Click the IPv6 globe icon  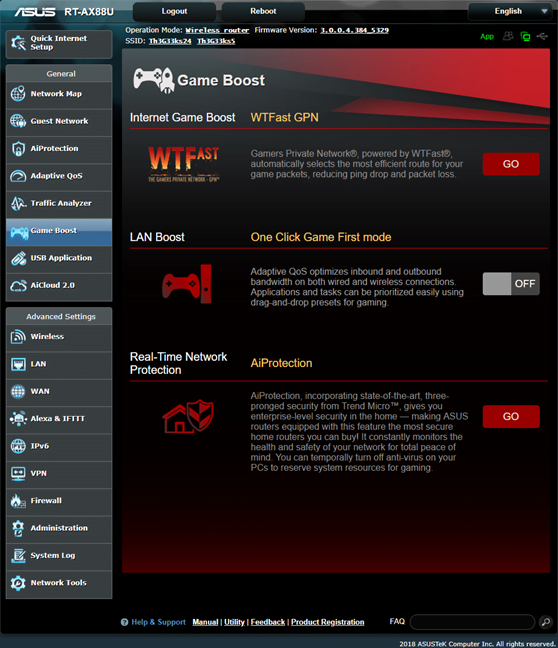coord(18,446)
